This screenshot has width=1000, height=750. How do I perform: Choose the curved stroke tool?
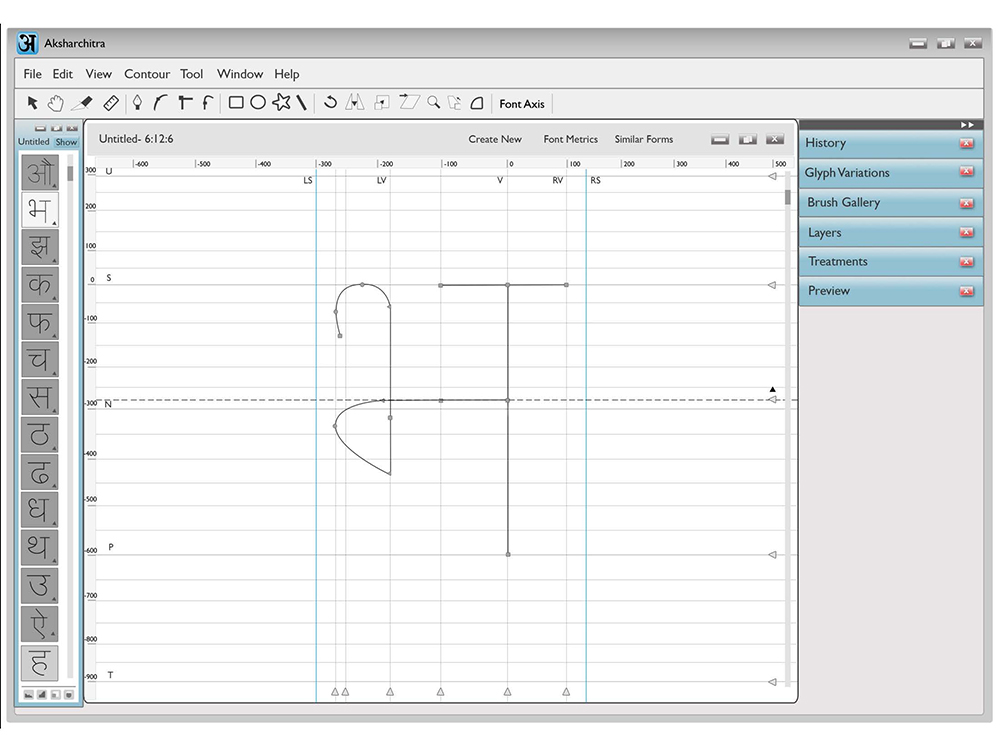(161, 103)
